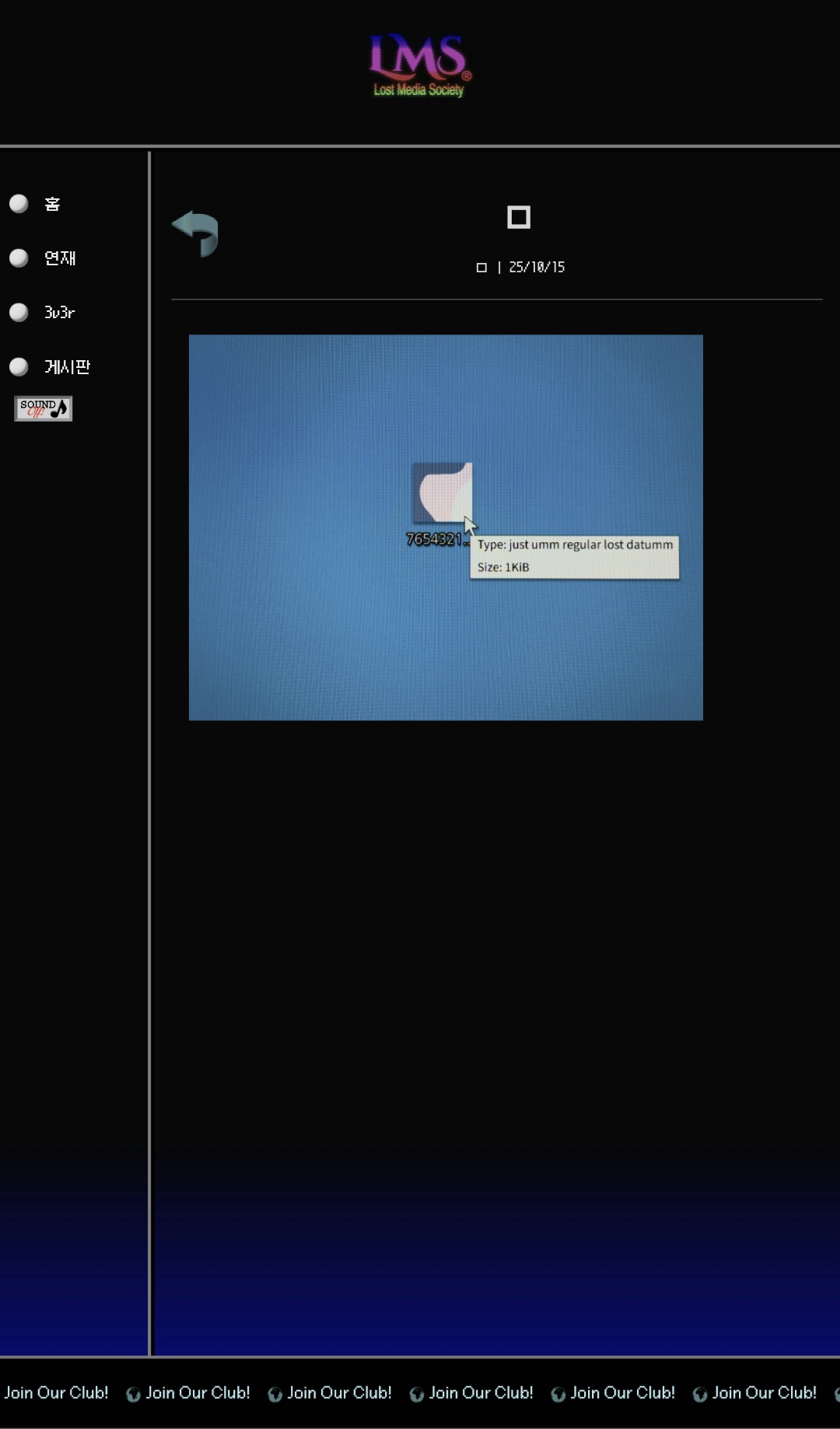Image resolution: width=840 pixels, height=1429 pixels.
Task: Click the large square post title icon
Action: click(519, 217)
